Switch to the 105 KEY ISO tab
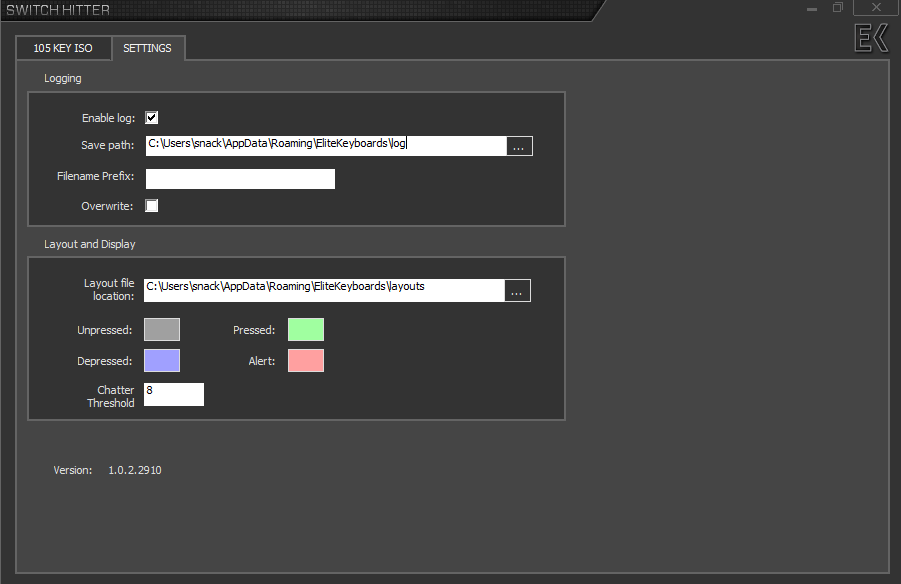Screen dimensions: 901x584 click(x=63, y=47)
